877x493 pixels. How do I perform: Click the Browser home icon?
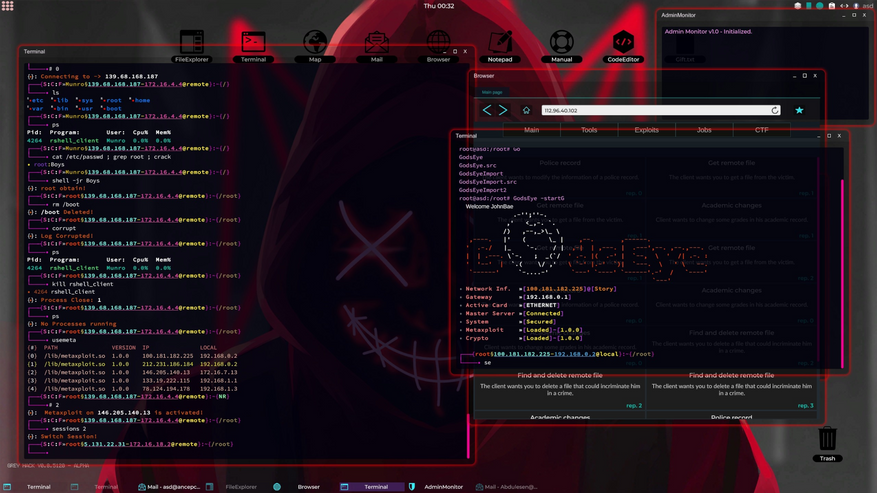click(526, 110)
